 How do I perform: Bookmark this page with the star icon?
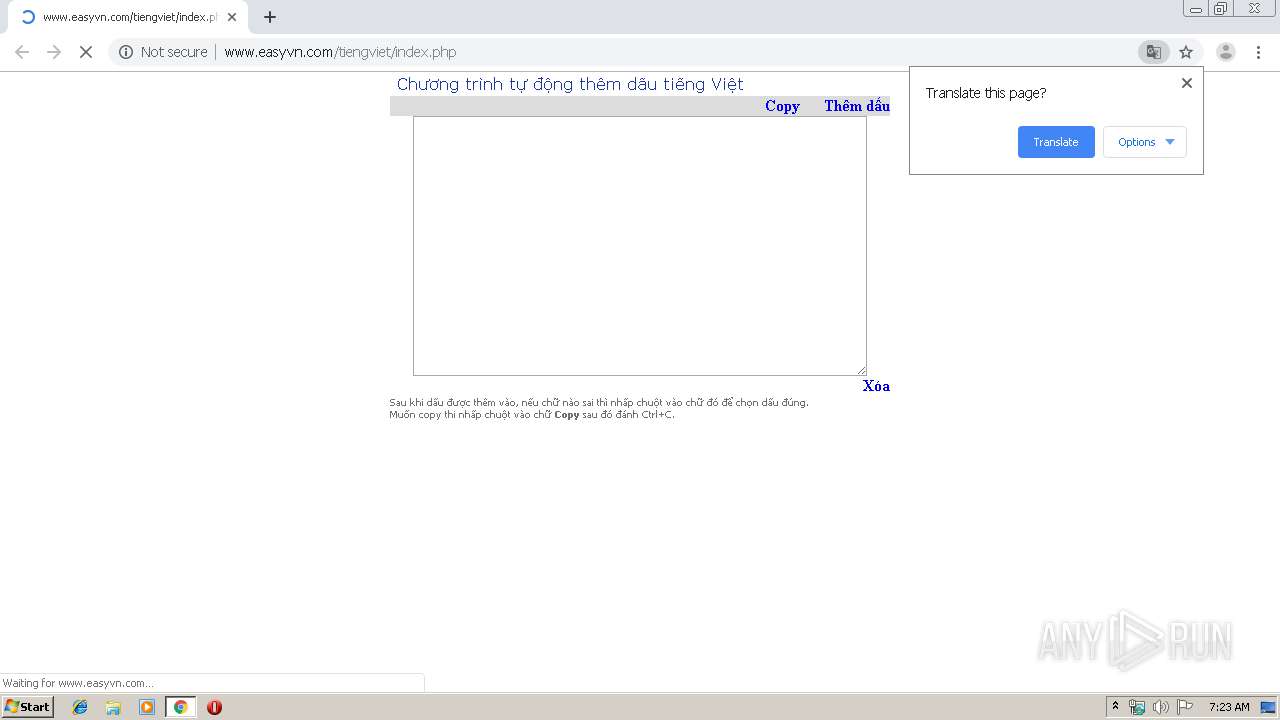click(1186, 52)
